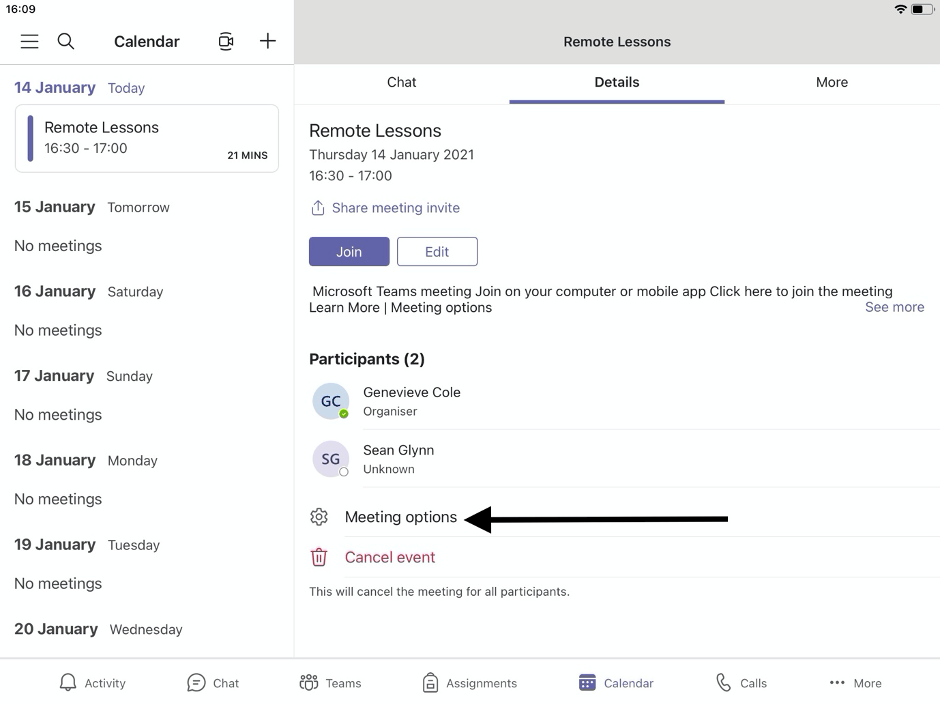Open Meeting options row
Image resolution: width=941 pixels, height=706 pixels.
624,517
